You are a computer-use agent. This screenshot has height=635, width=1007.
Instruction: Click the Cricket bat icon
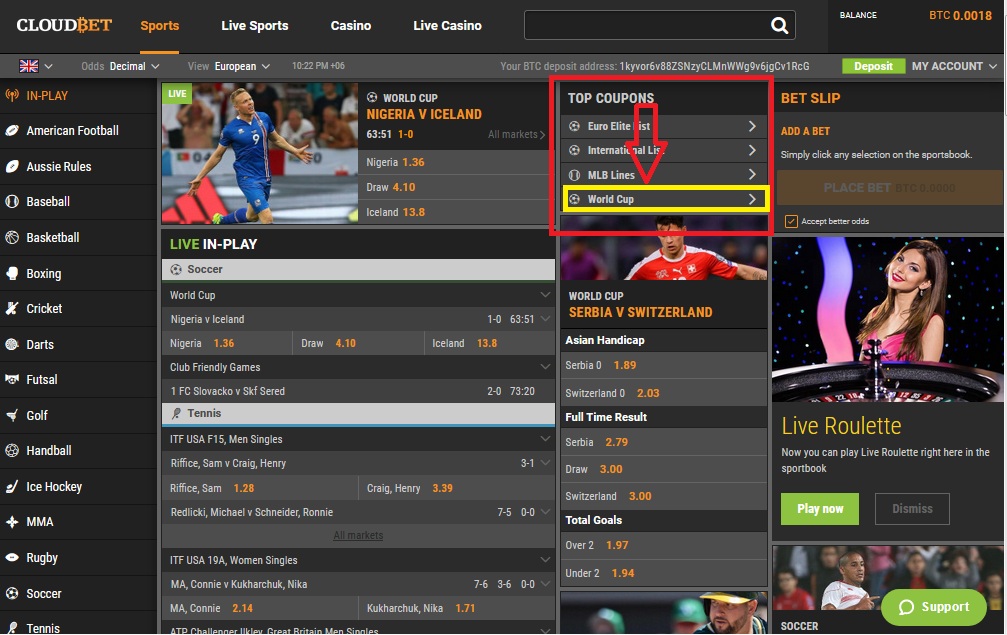click(x=12, y=308)
